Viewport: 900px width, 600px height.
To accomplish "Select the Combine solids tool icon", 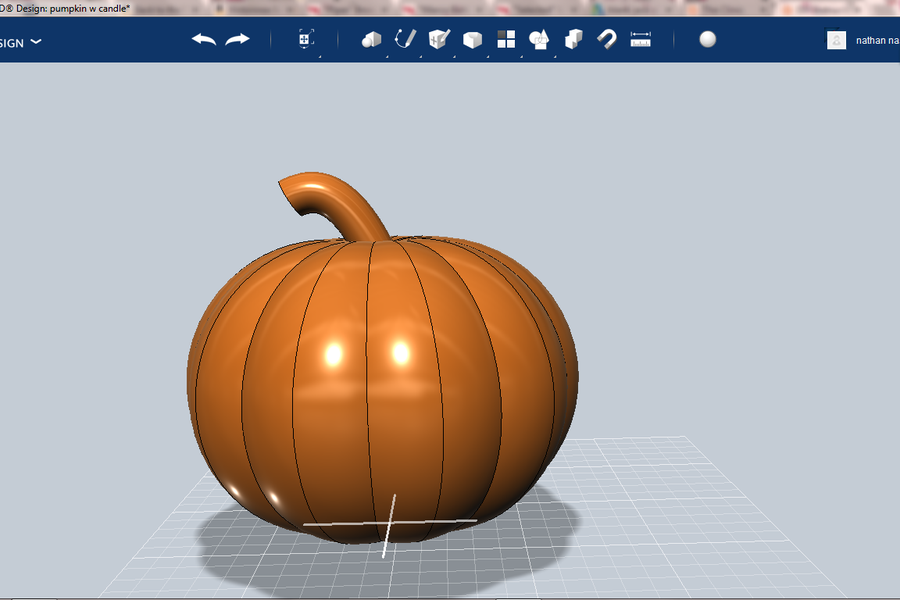I will 573,40.
